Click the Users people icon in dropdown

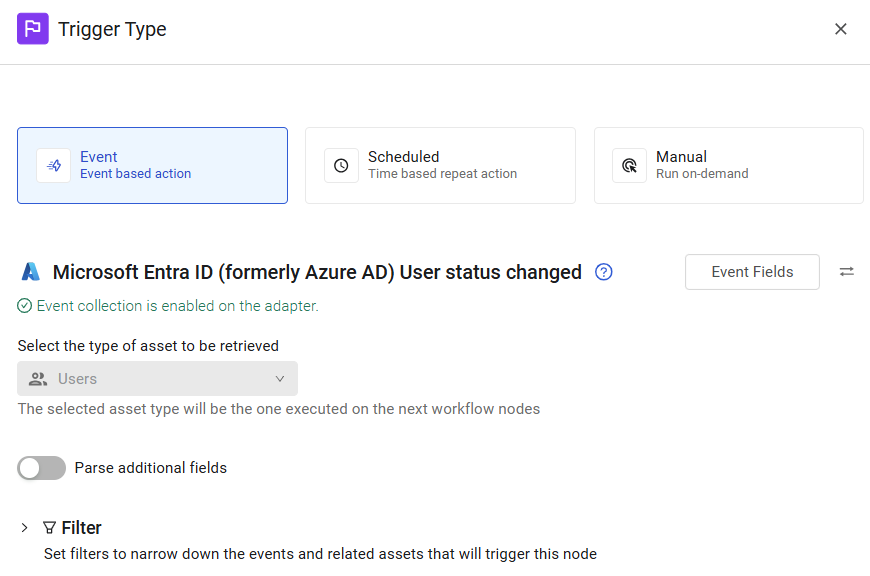(x=38, y=379)
